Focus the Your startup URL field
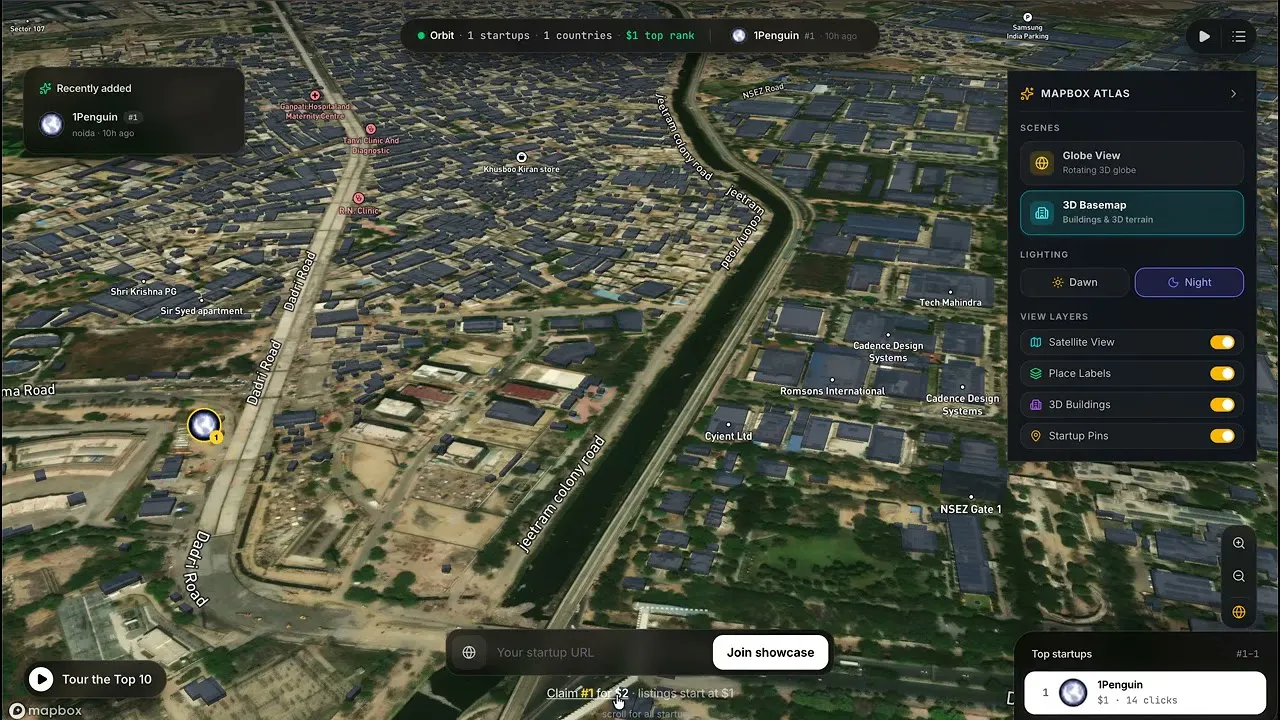1280x720 pixels. [x=598, y=652]
